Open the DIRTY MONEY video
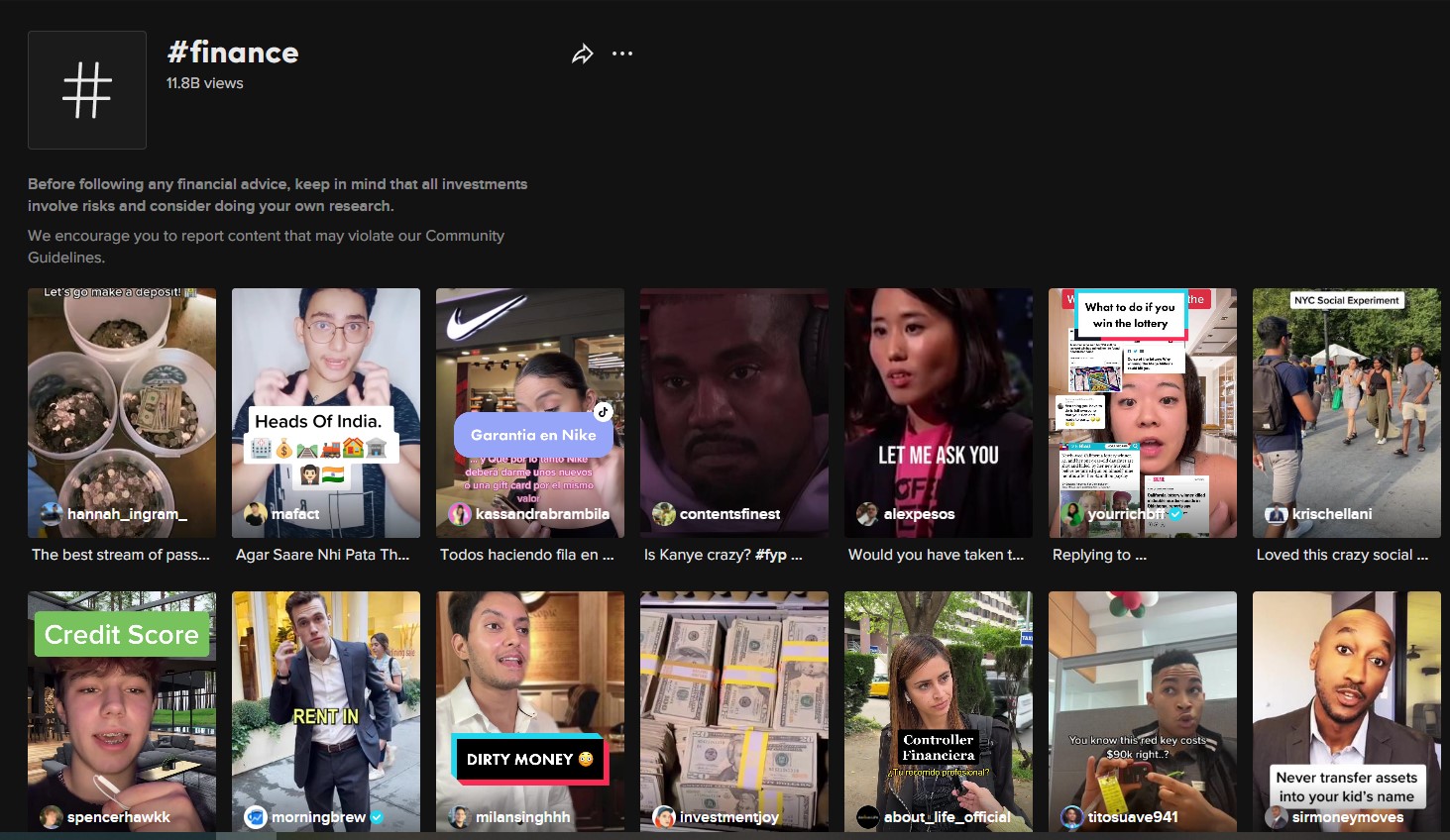 point(530,711)
